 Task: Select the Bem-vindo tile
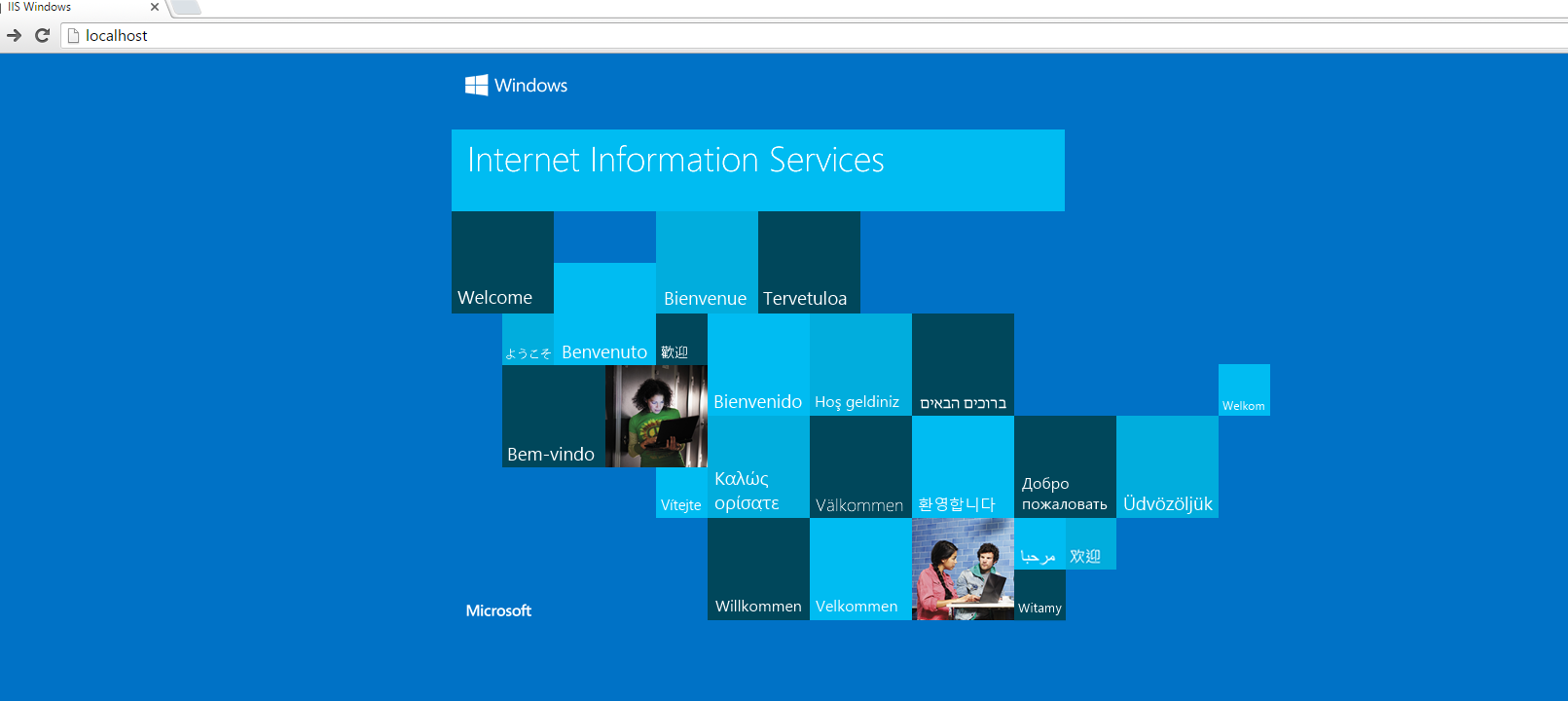coord(553,416)
